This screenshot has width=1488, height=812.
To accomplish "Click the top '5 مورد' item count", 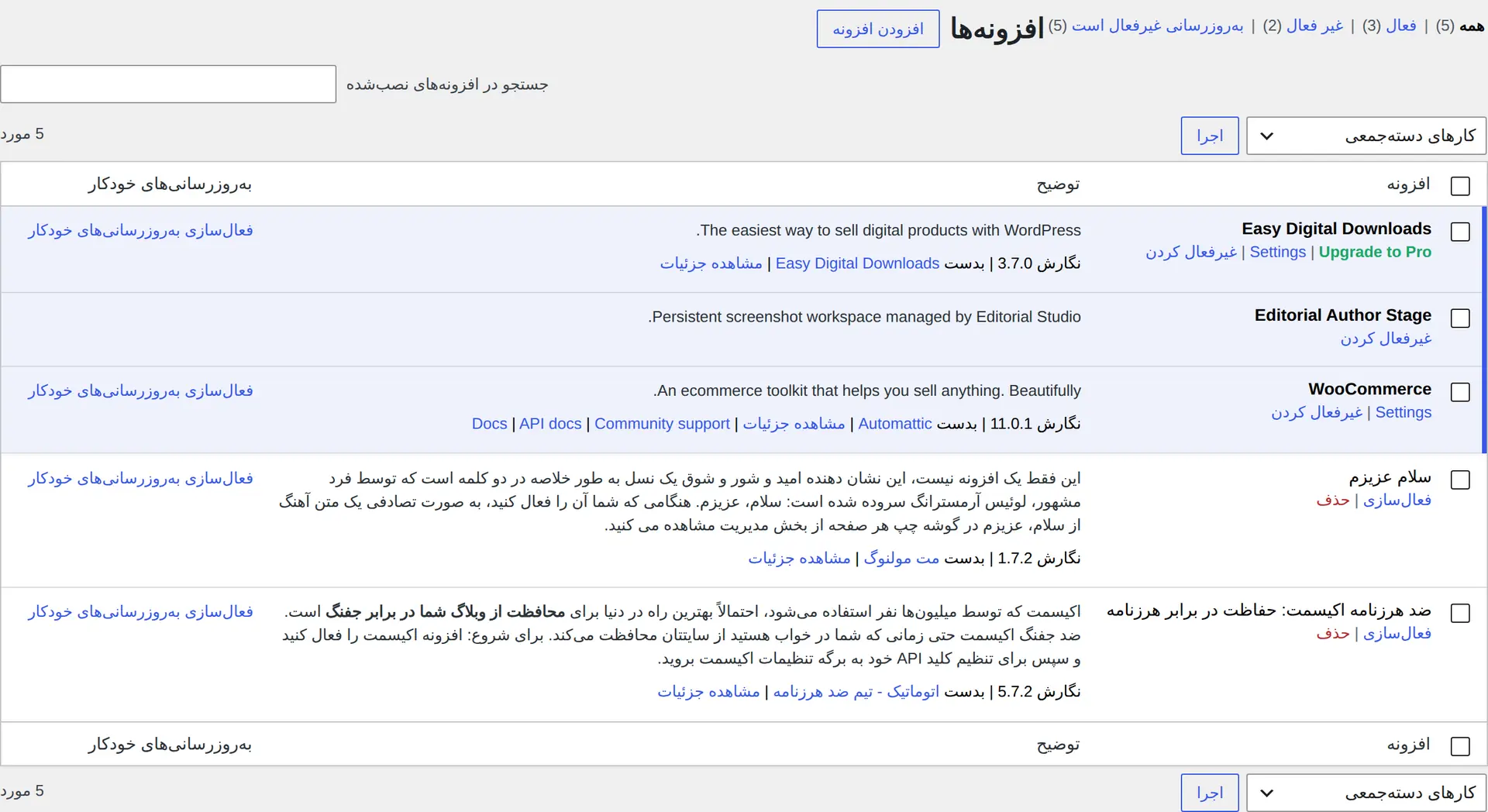I will [x=22, y=135].
